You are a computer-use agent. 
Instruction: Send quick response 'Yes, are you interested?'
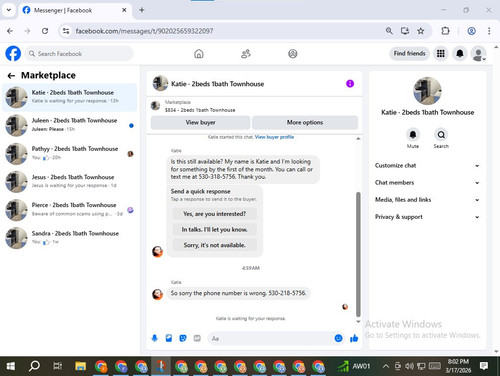coord(214,214)
